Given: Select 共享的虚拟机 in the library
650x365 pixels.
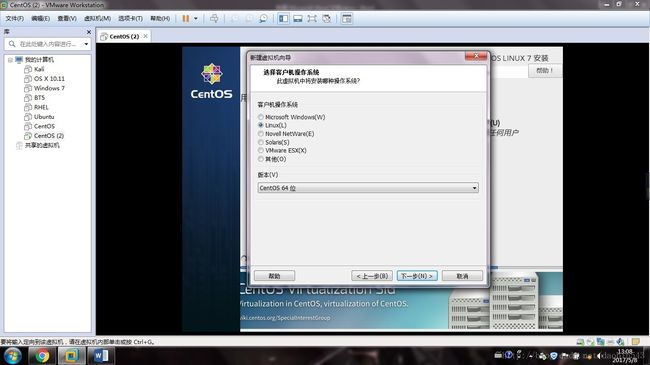Looking at the screenshot, I should [x=42, y=146].
